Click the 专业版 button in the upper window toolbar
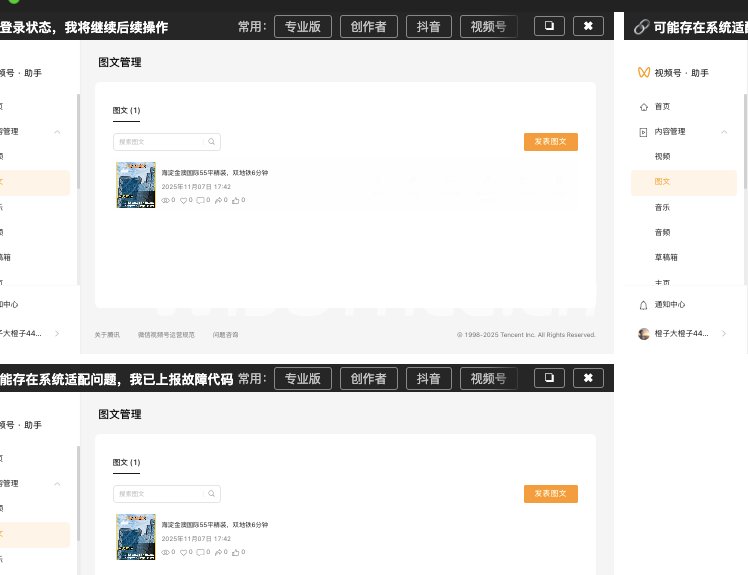 point(302,27)
